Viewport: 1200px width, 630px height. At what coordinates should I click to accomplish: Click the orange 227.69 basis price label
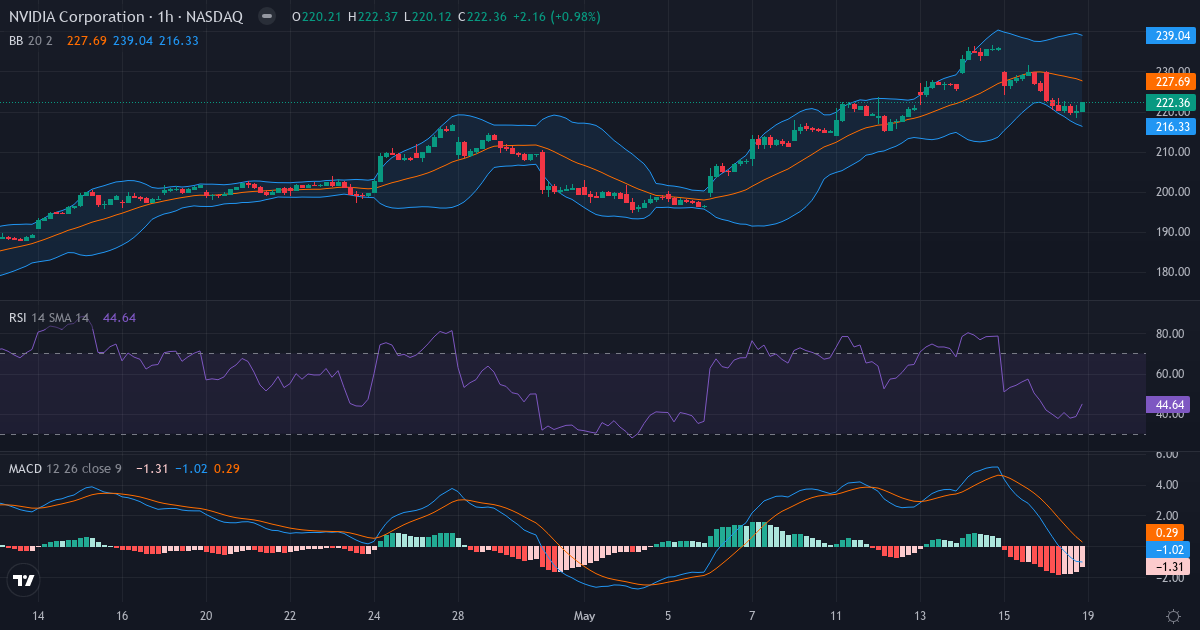[1172, 82]
